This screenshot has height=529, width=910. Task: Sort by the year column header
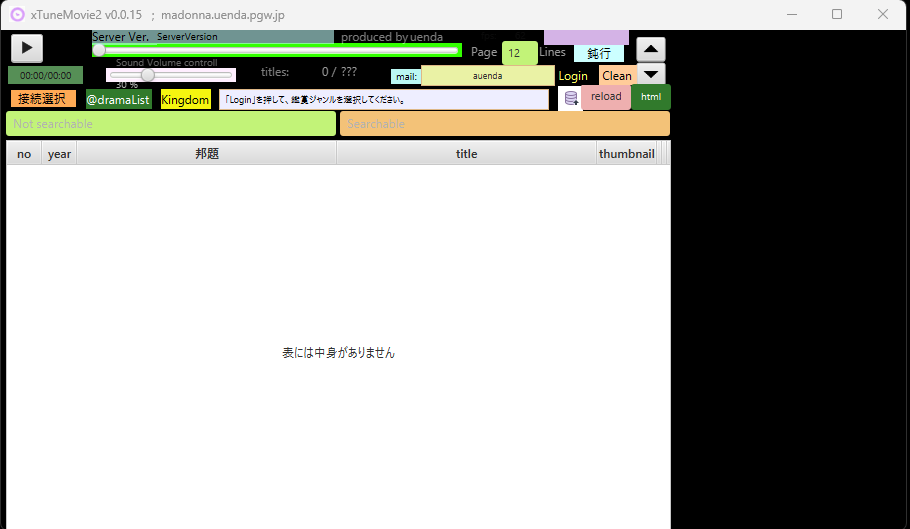59,154
